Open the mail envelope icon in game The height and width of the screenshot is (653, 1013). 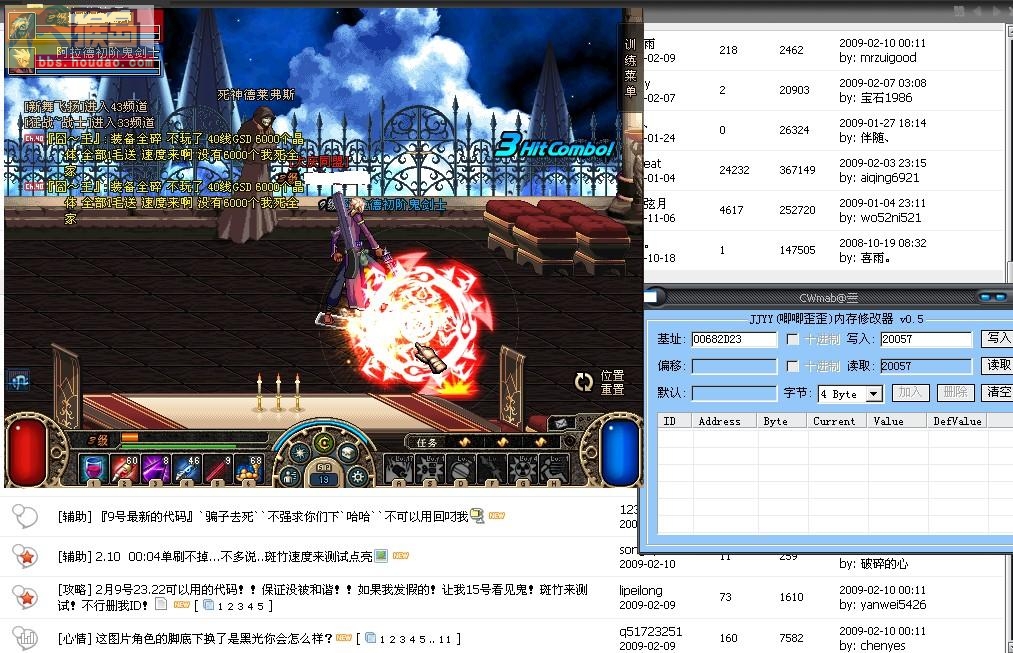pyautogui.click(x=561, y=423)
